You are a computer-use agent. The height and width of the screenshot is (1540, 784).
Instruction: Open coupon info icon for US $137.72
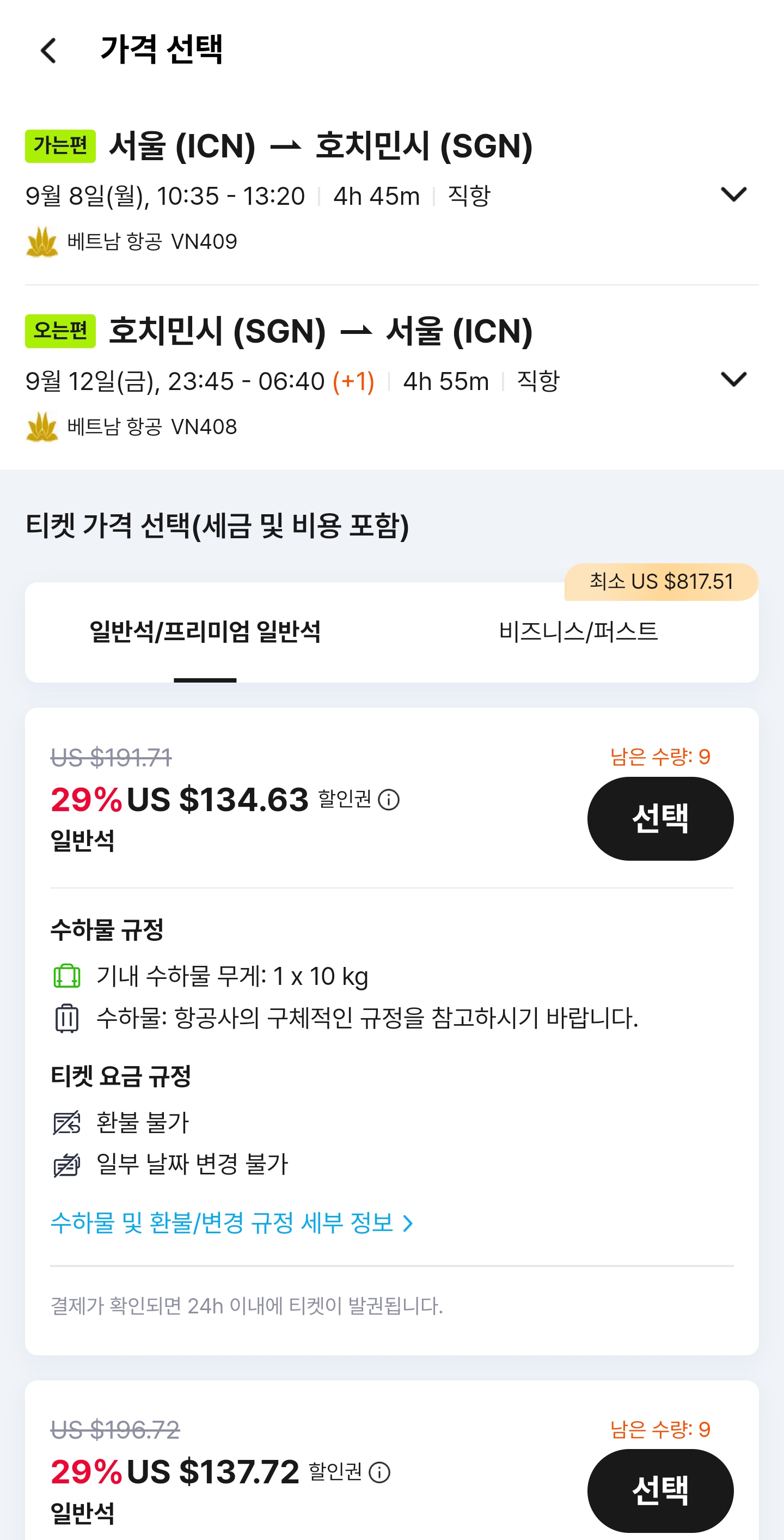379,1472
